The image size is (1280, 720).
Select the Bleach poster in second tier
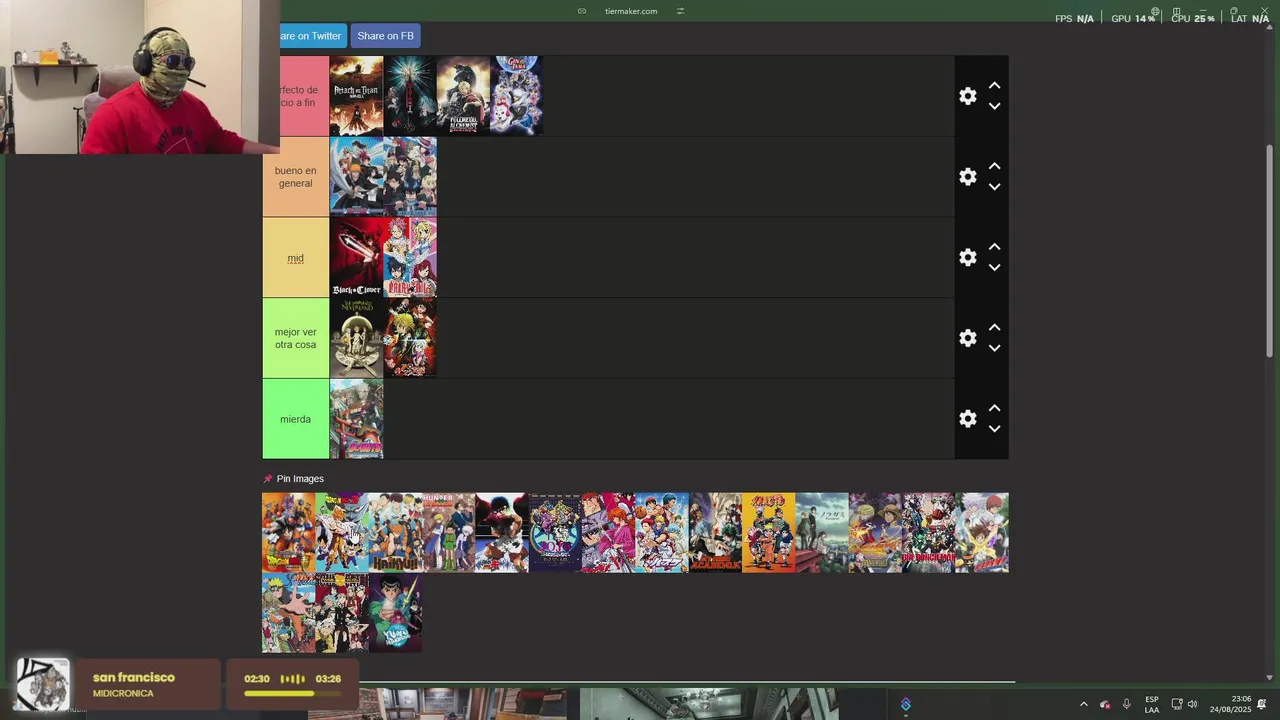click(x=356, y=177)
